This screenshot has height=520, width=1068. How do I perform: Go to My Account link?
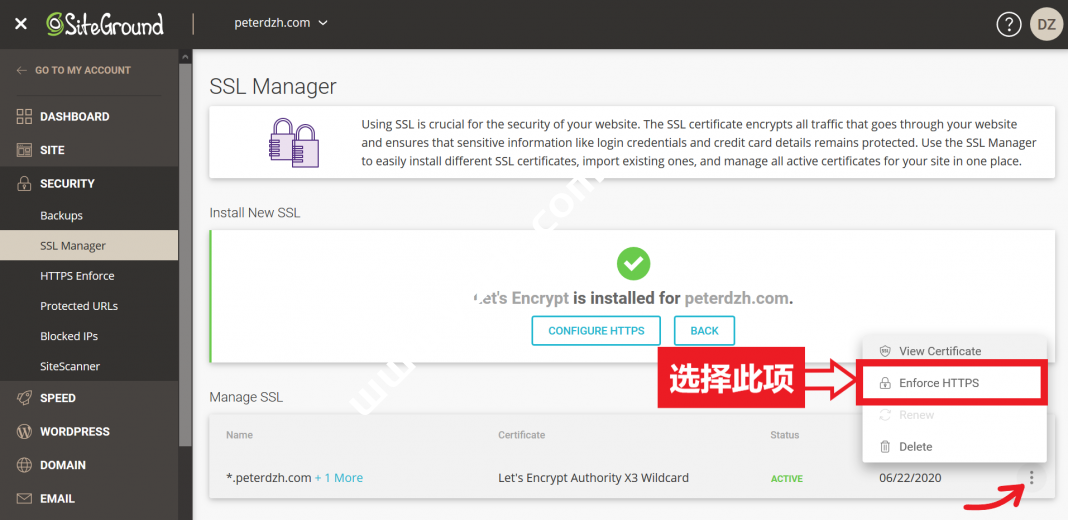82,70
